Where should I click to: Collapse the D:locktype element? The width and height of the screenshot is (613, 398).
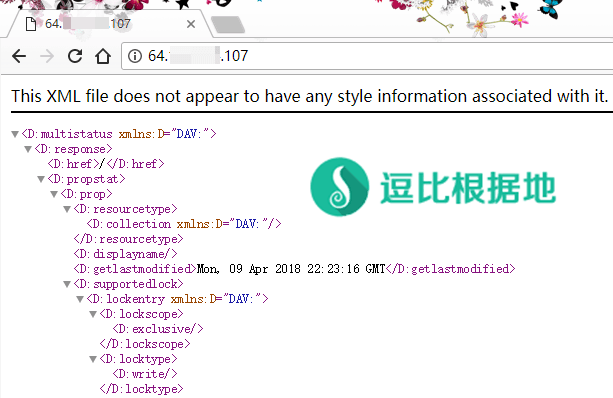[x=93, y=359]
